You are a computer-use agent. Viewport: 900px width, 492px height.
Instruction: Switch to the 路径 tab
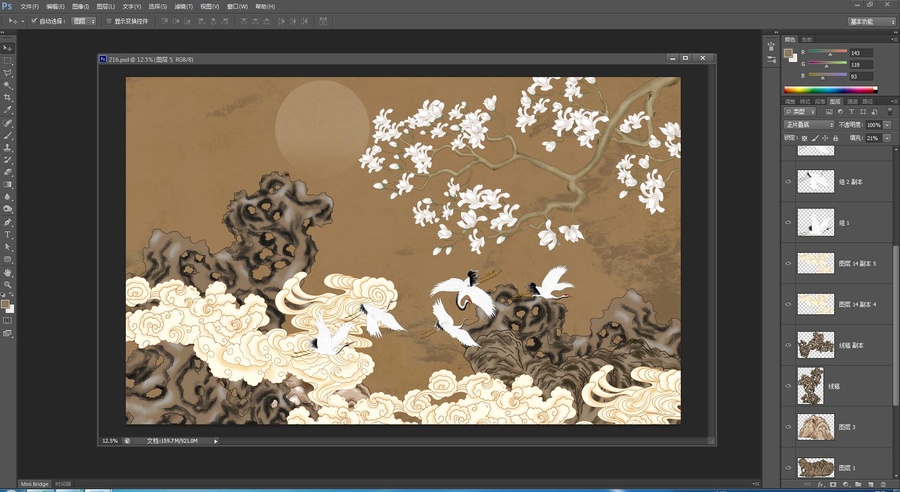868,101
